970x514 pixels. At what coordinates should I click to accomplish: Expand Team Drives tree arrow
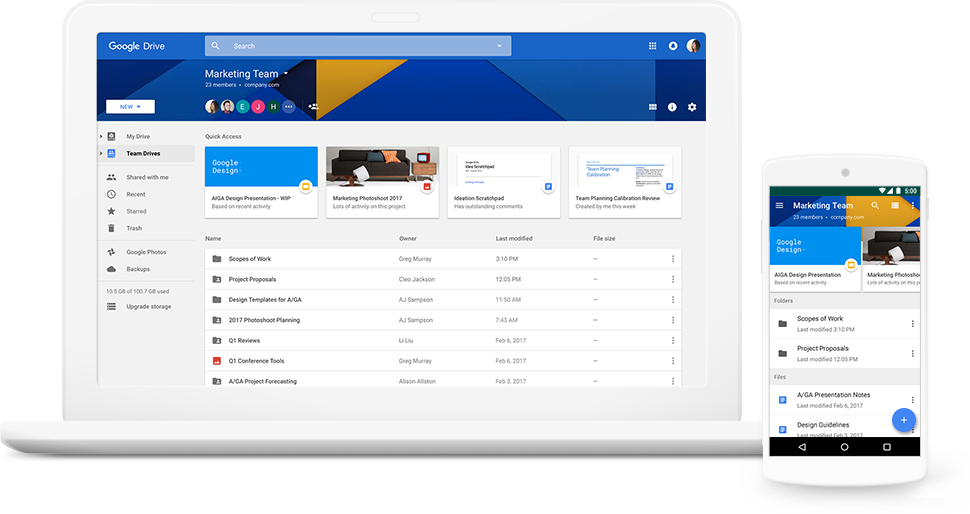pyautogui.click(x=101, y=153)
